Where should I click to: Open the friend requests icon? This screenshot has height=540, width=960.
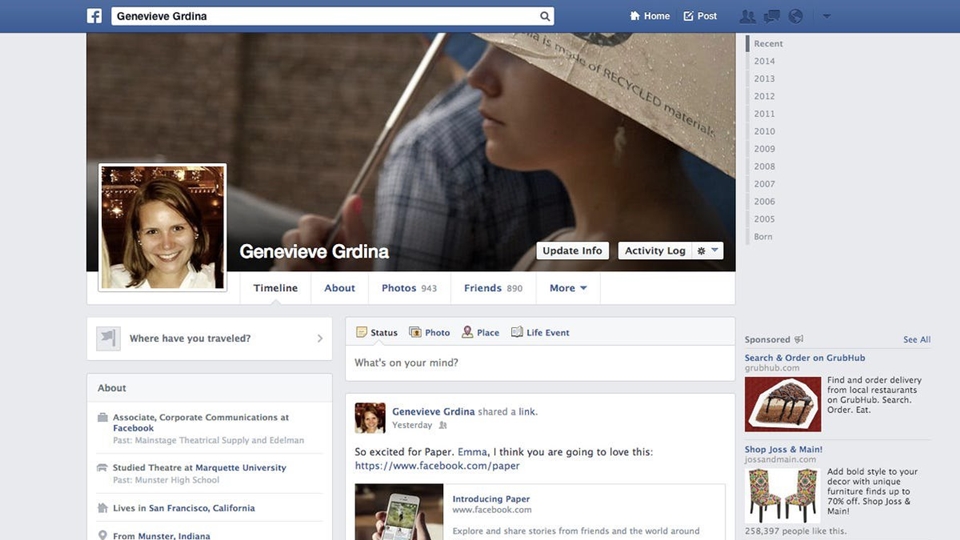pos(747,16)
